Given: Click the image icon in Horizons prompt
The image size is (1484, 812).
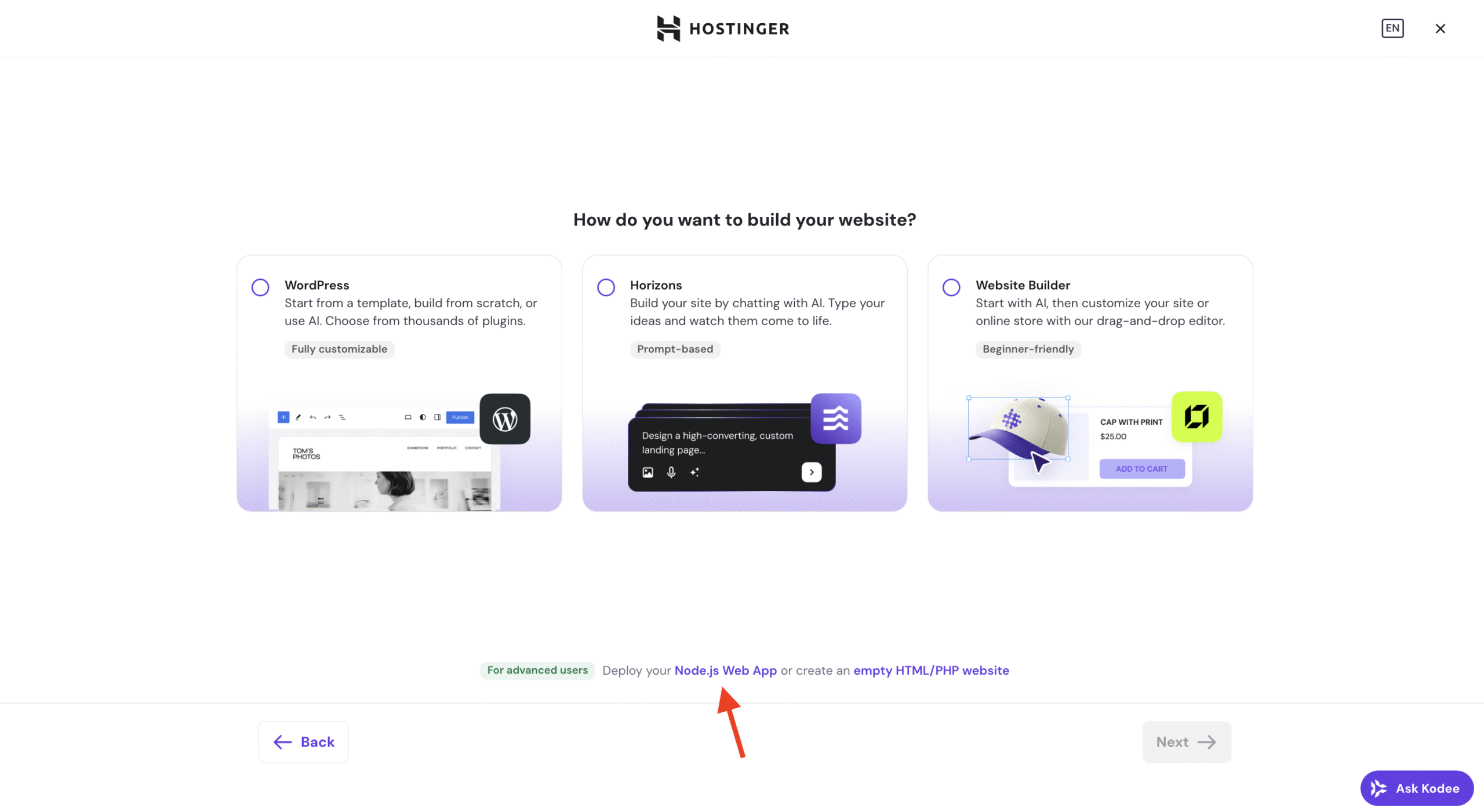Looking at the screenshot, I should click(648, 472).
